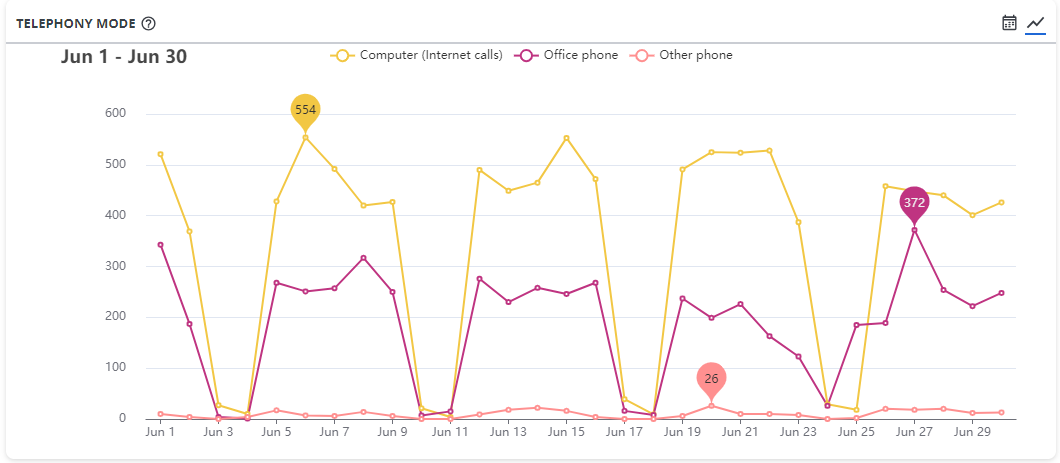
Task: Click the yellow 554 peak marker pin
Action: click(305, 110)
